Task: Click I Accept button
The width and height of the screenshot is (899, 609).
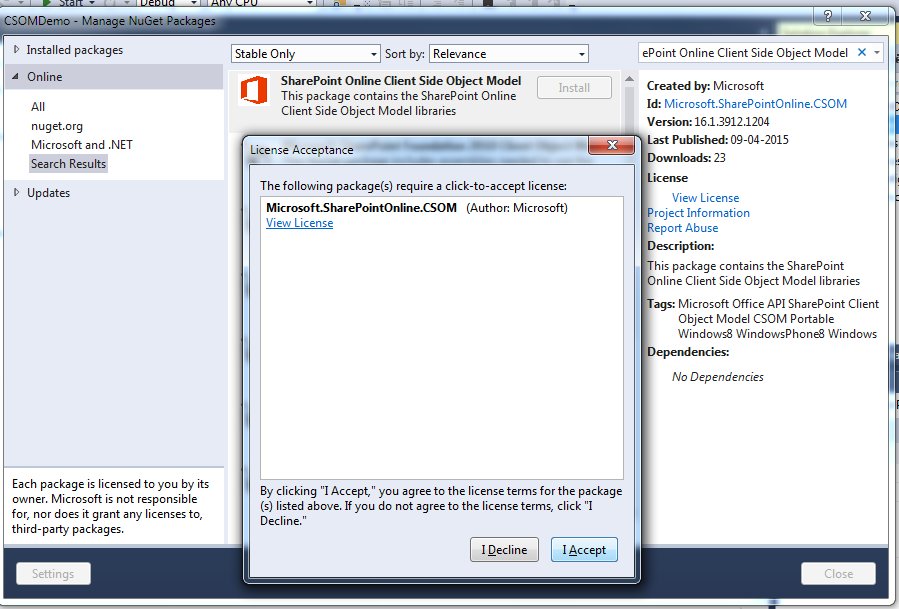Action: (584, 549)
